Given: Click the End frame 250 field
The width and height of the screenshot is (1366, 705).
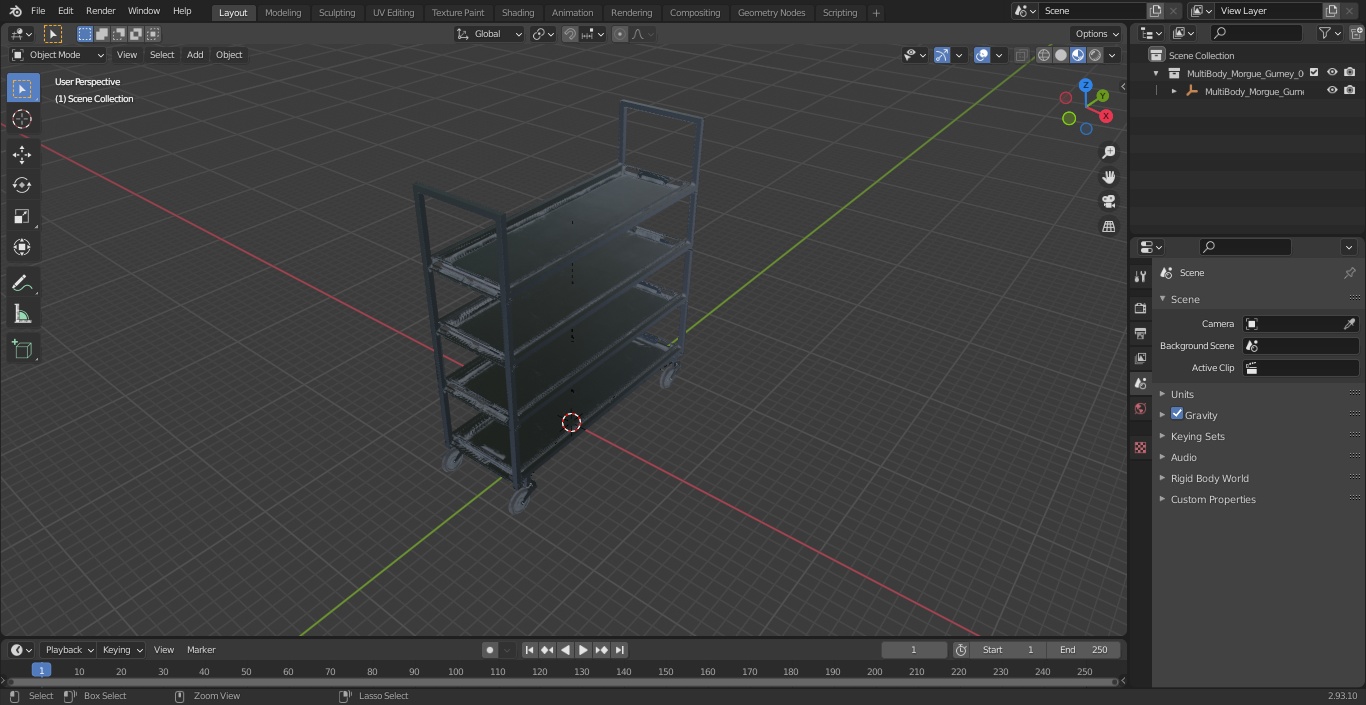Looking at the screenshot, I should coord(1085,650).
